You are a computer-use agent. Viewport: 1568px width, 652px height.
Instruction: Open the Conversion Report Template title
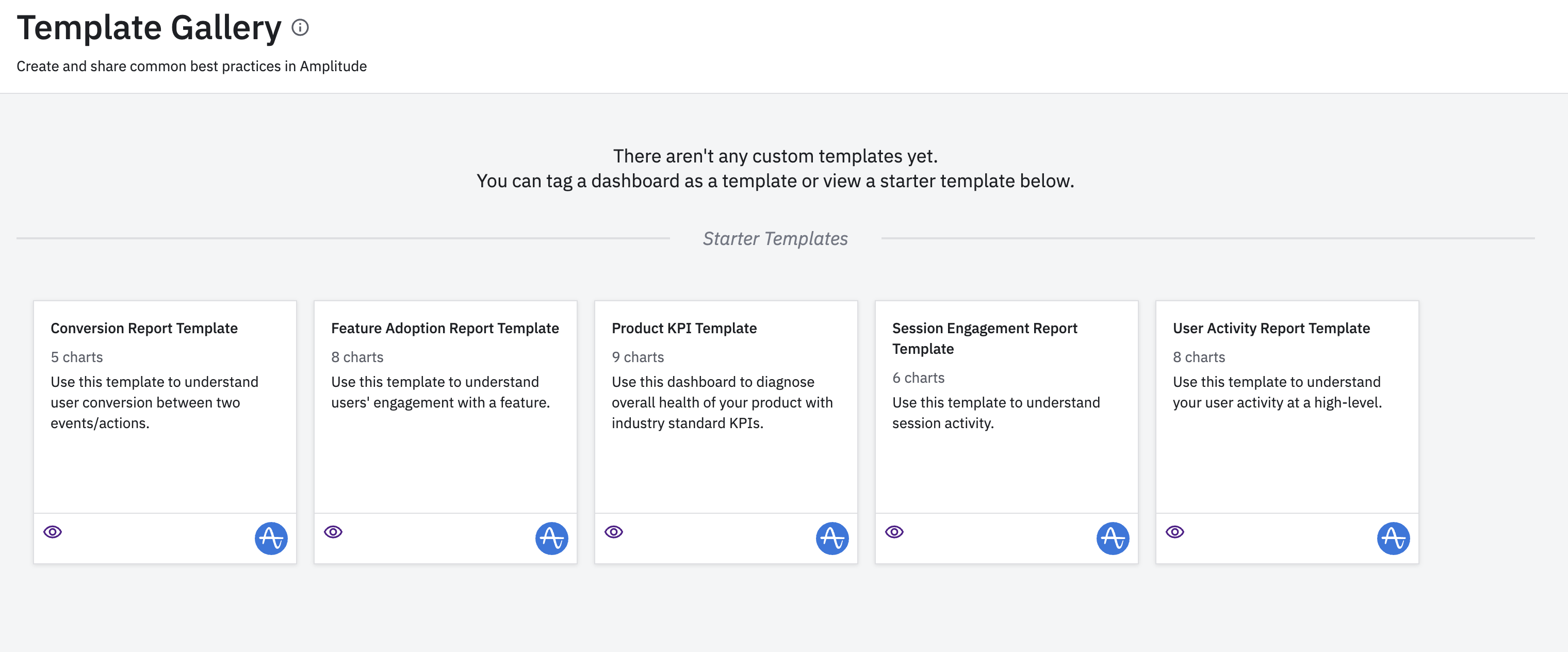coord(144,328)
